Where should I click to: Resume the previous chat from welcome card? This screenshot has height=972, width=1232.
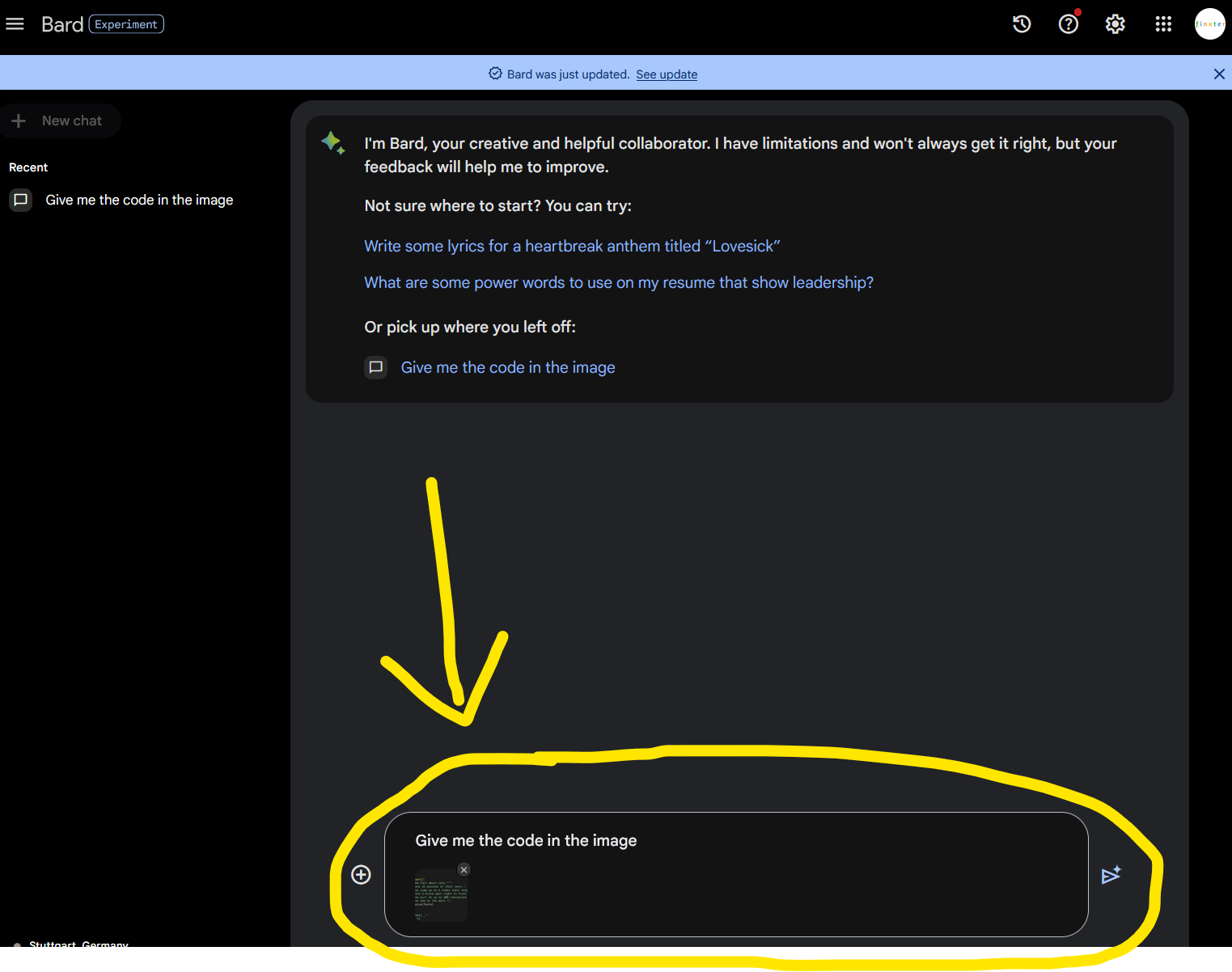click(x=507, y=367)
